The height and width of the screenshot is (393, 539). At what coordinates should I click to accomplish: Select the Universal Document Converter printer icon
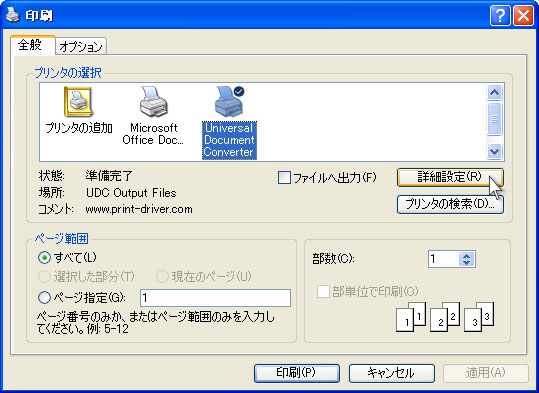(x=229, y=122)
